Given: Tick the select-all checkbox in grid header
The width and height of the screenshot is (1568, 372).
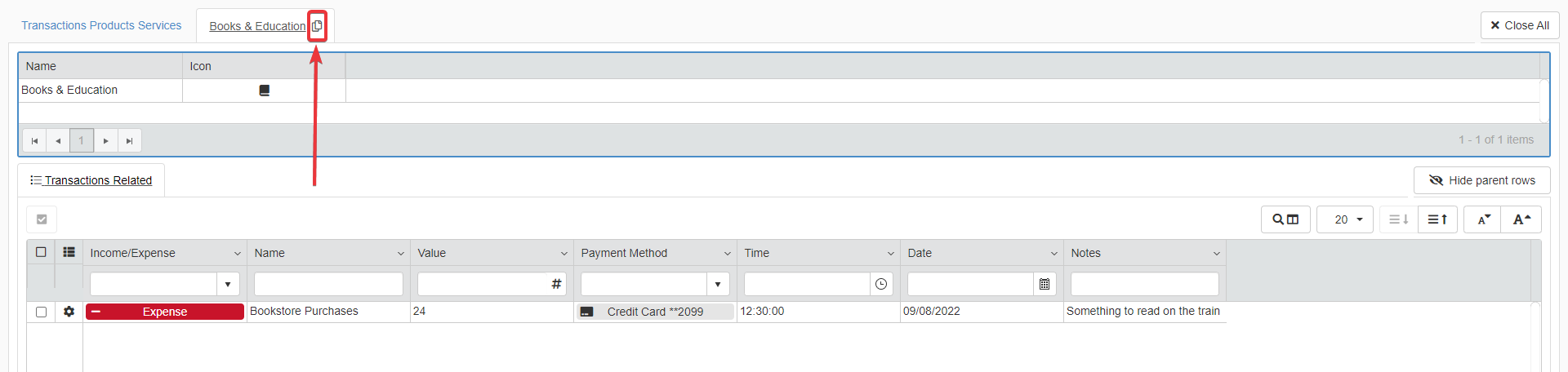Looking at the screenshot, I should coord(41,252).
